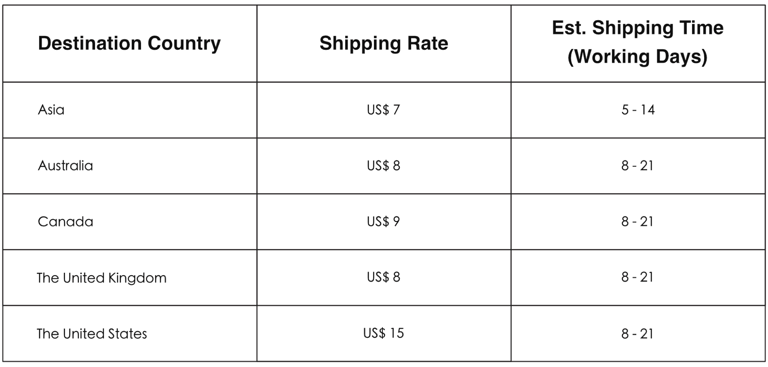This screenshot has width=768, height=367.
Task: Click the US$ 8 rate for United Kingdom
Action: pos(384,277)
